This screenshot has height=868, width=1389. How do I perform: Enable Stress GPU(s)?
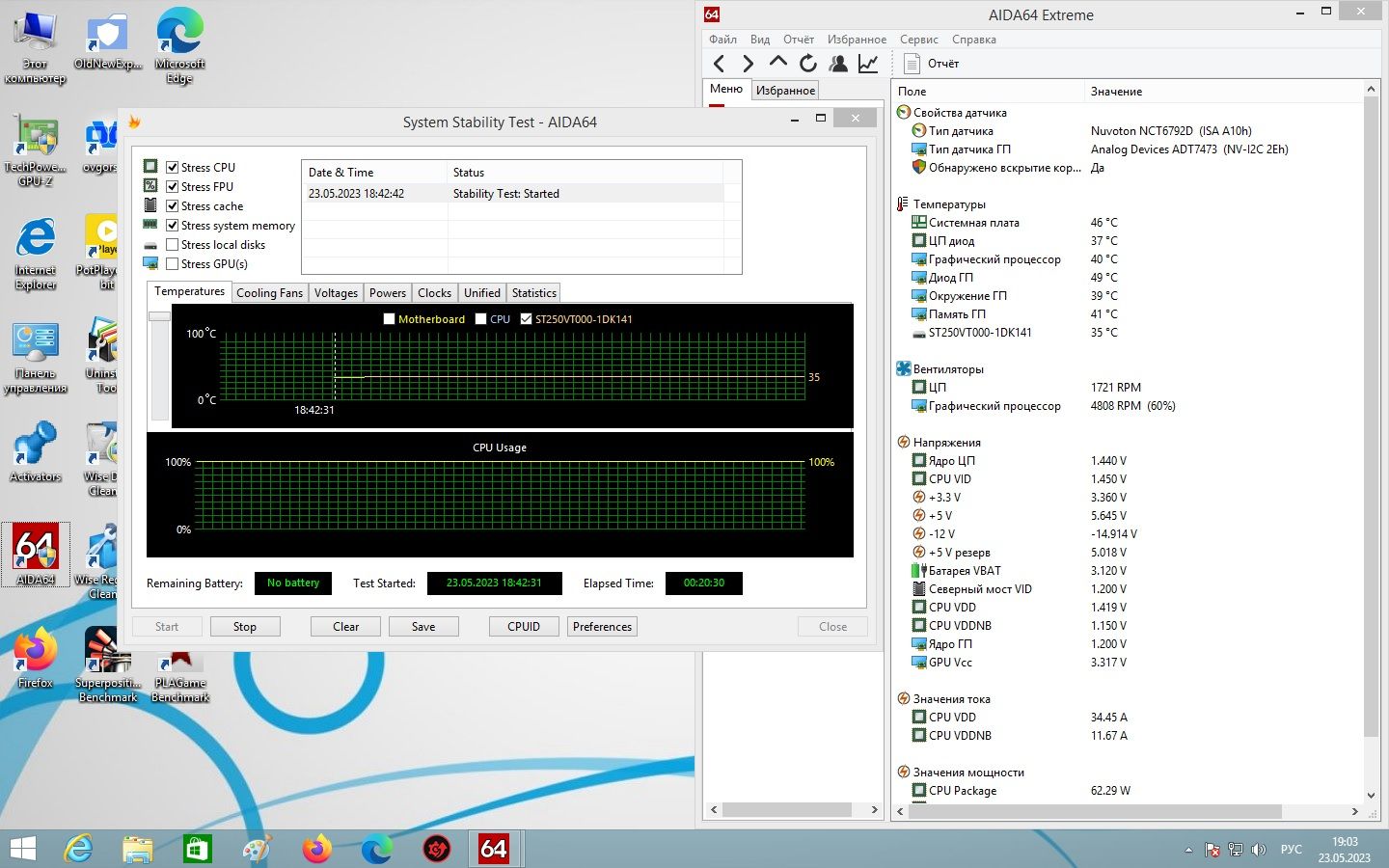pyautogui.click(x=172, y=263)
